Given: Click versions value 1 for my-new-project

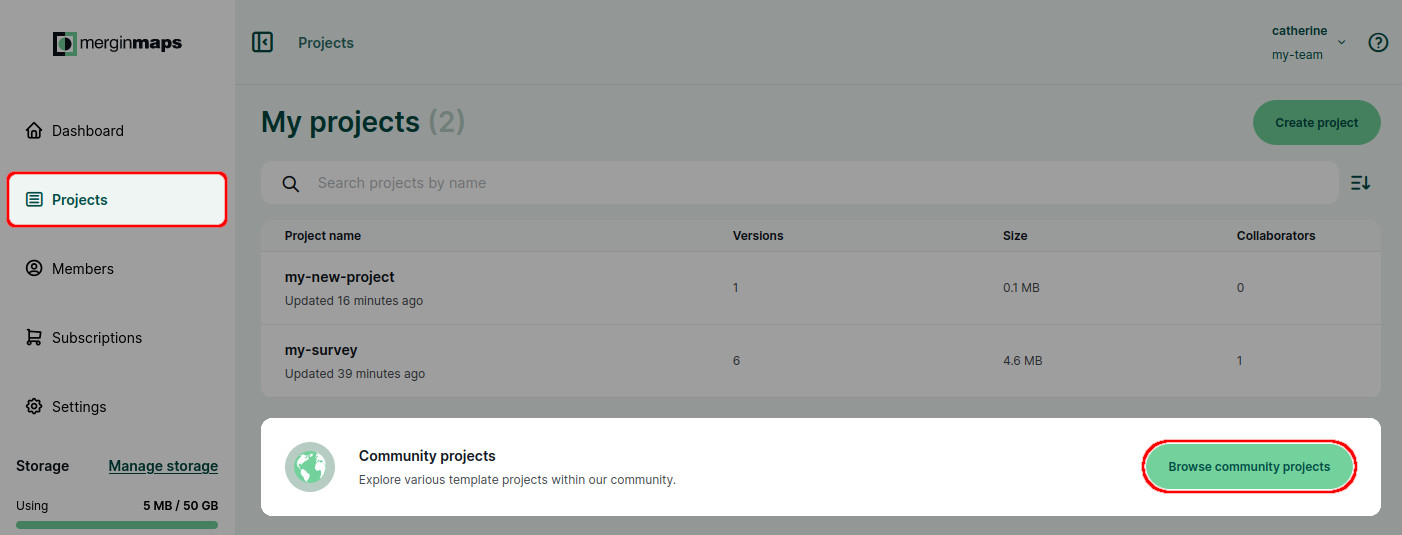Looking at the screenshot, I should [736, 288].
